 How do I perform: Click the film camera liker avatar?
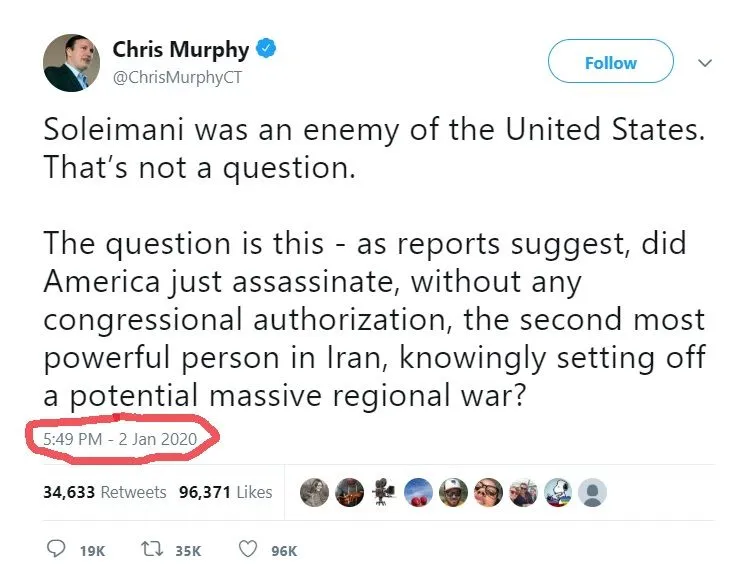tap(384, 492)
